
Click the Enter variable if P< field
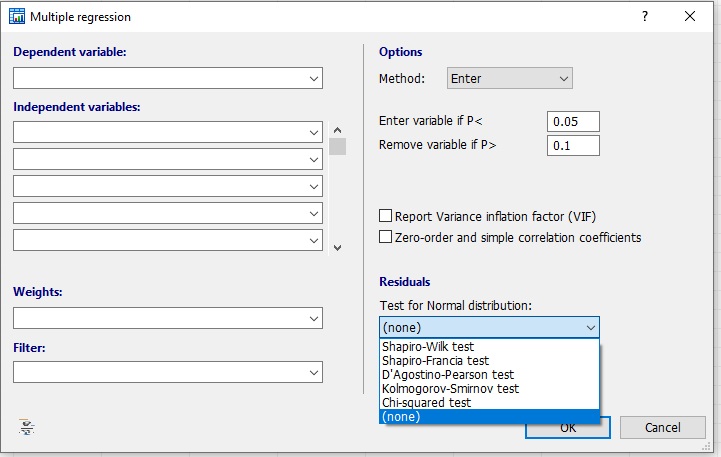pyautogui.click(x=573, y=122)
